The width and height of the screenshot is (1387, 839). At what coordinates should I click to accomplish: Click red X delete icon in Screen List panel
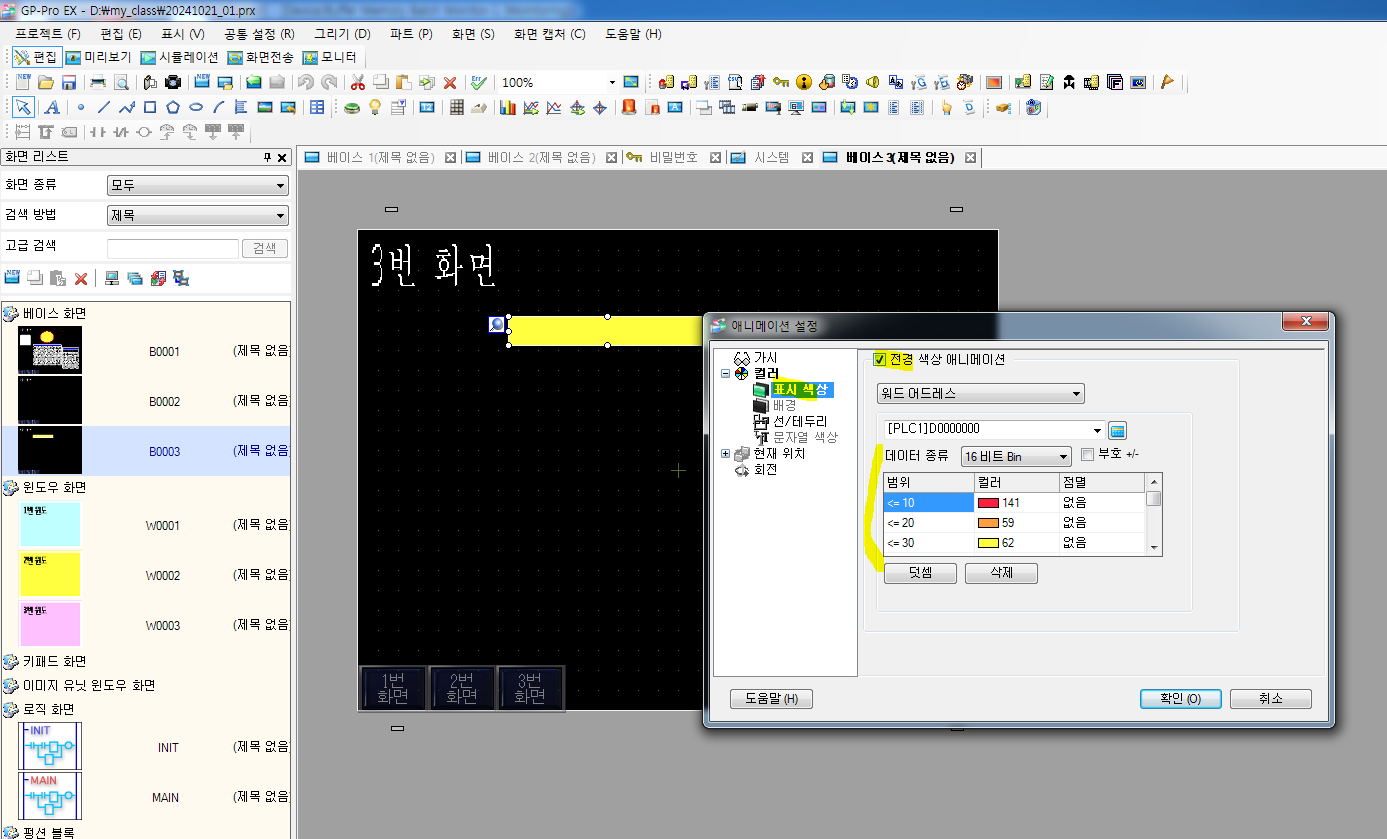81,278
